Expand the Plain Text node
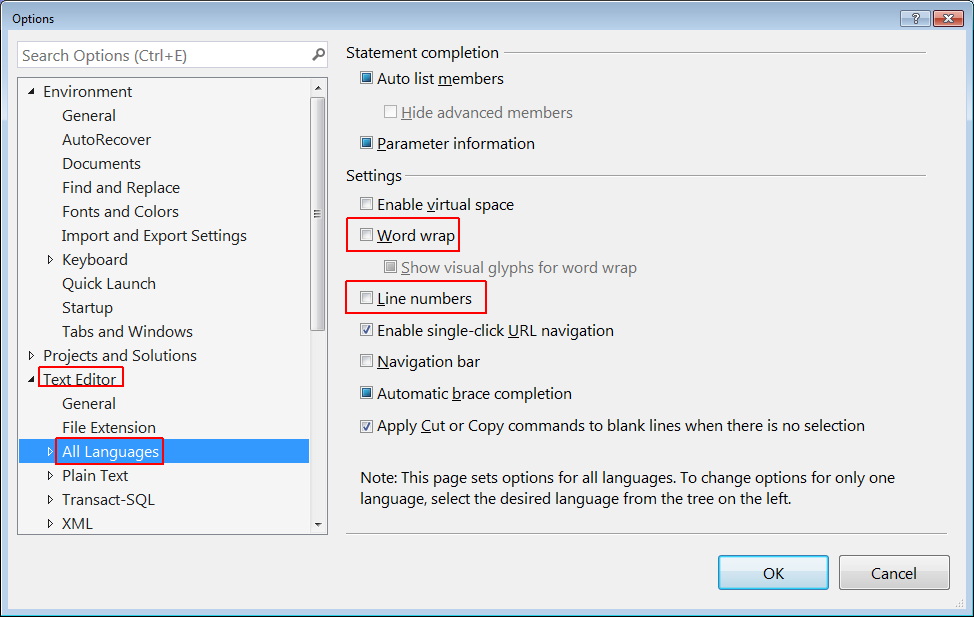This screenshot has height=617, width=974. point(51,476)
